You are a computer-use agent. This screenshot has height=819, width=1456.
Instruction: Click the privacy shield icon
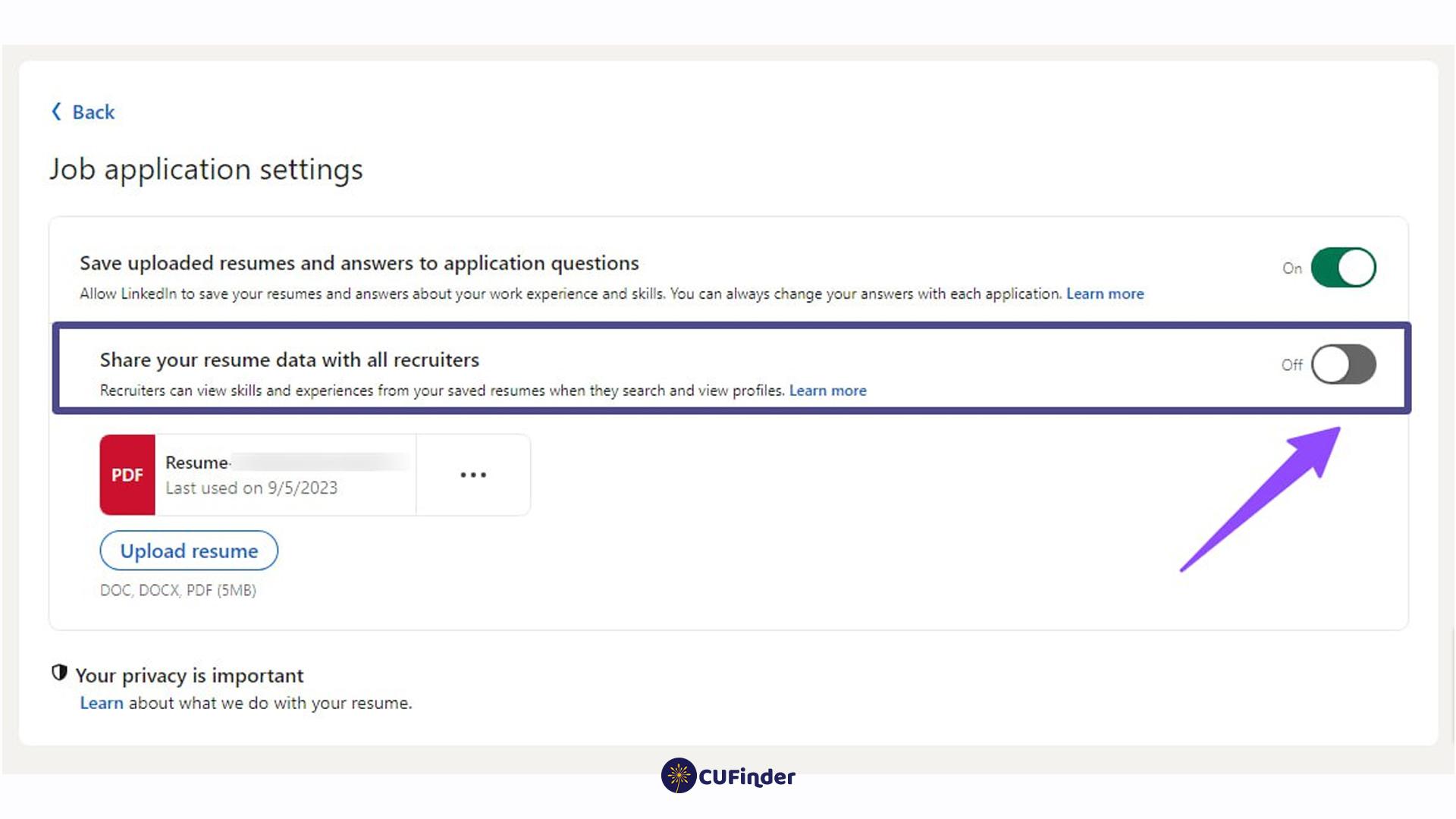[60, 672]
